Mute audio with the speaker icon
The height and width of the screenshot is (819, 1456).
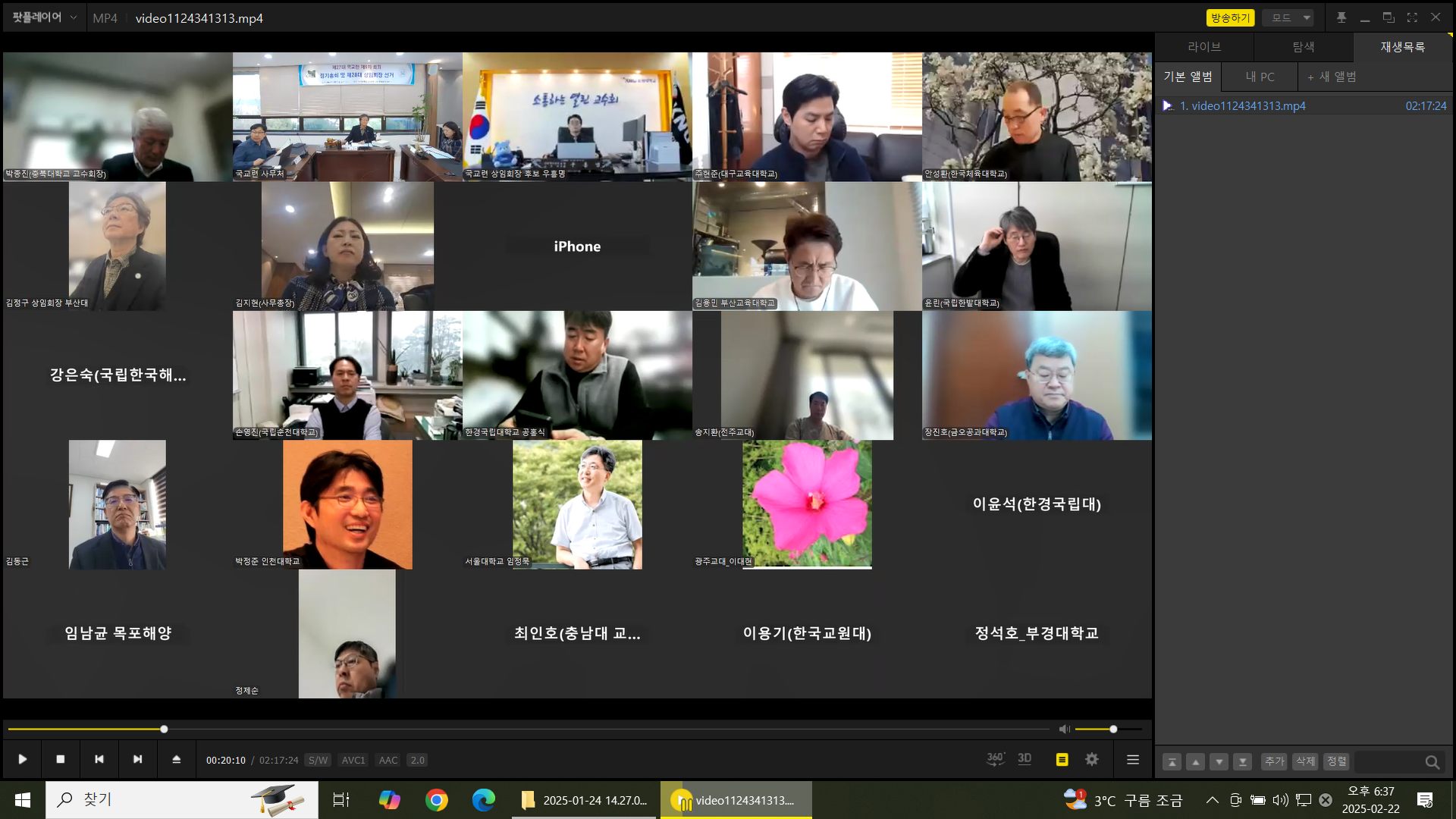click(1064, 729)
